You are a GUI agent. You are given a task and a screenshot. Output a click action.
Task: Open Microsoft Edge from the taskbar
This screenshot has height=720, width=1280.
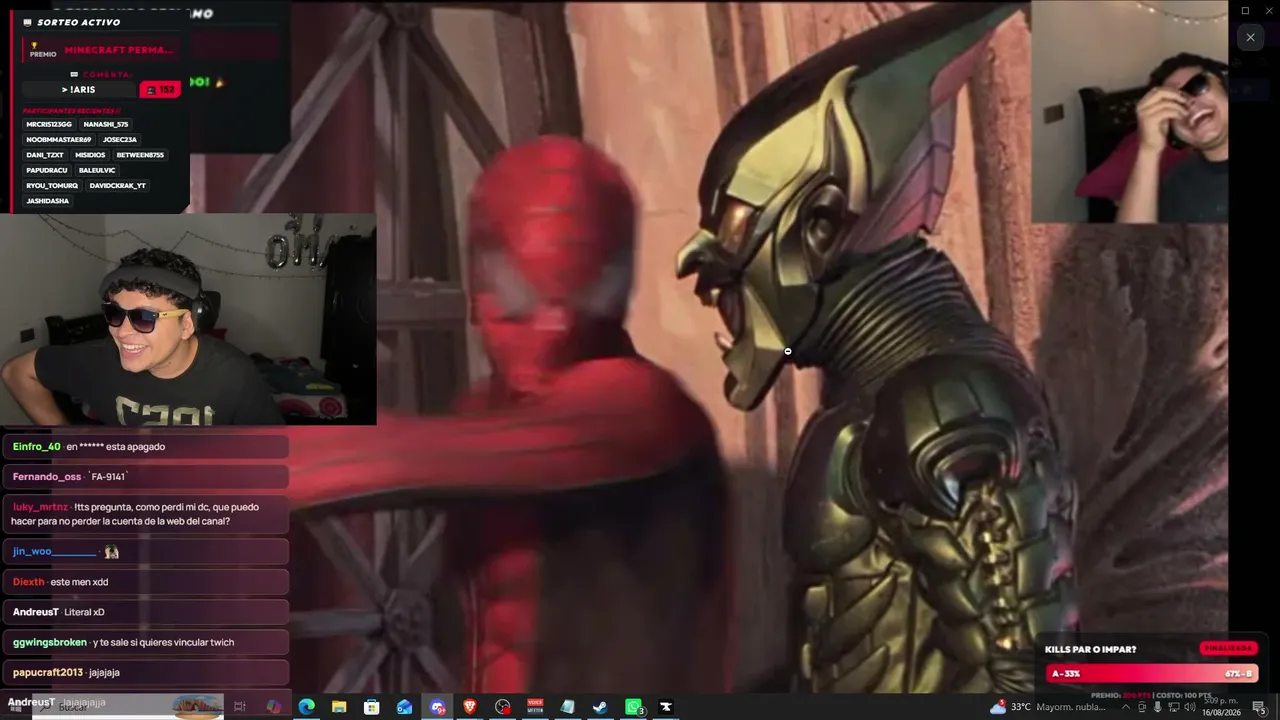[306, 707]
